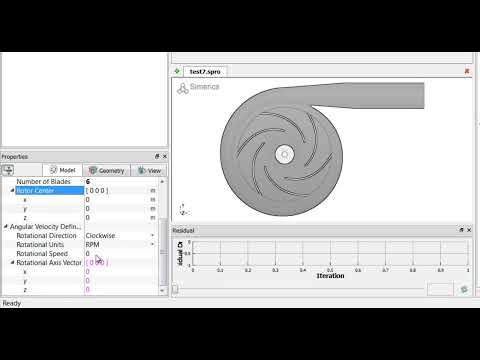Image resolution: width=480 pixels, height=360 pixels.
Task: Close the Properties panel
Action: (x=165, y=156)
